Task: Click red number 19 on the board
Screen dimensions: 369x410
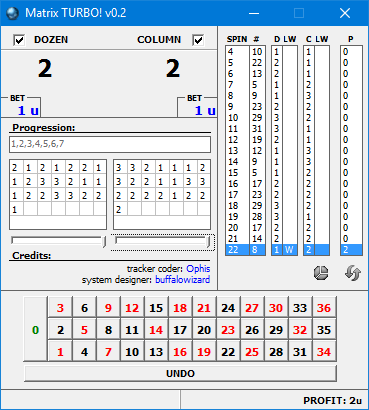Action: [204, 352]
